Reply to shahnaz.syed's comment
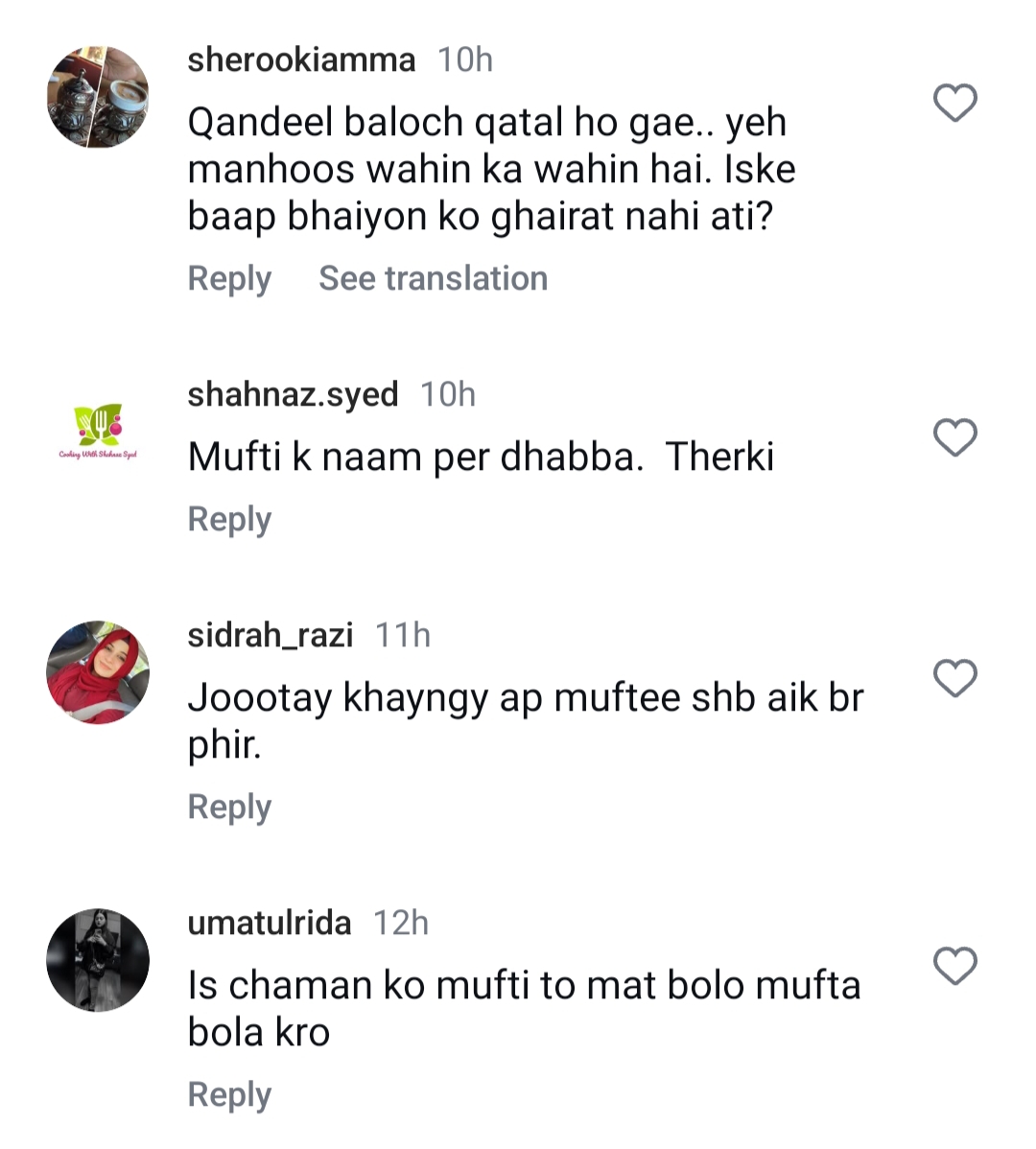The height and width of the screenshot is (1149, 1036). [229, 519]
